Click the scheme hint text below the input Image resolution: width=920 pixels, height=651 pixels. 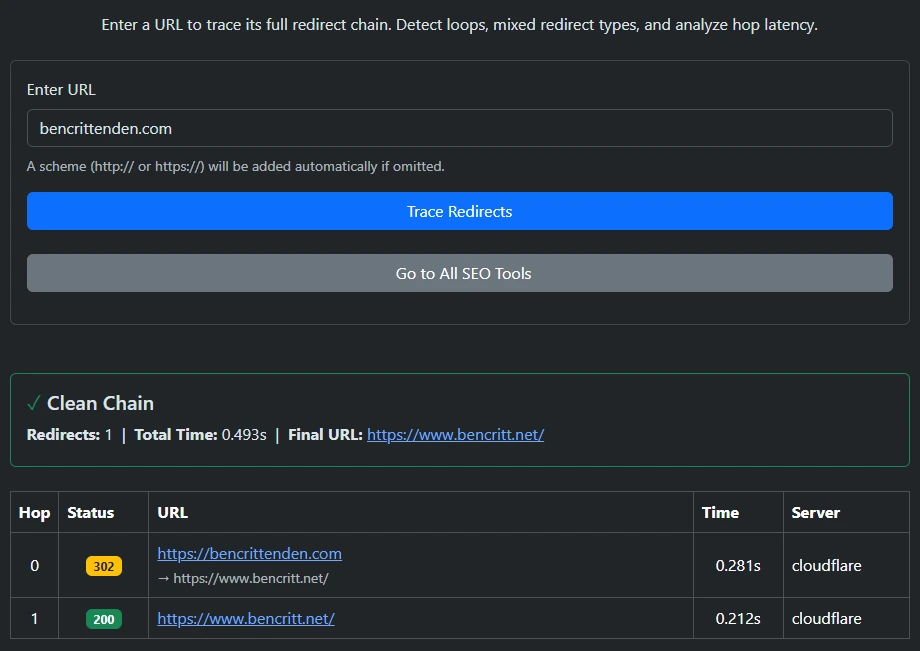pyautogui.click(x=212, y=166)
